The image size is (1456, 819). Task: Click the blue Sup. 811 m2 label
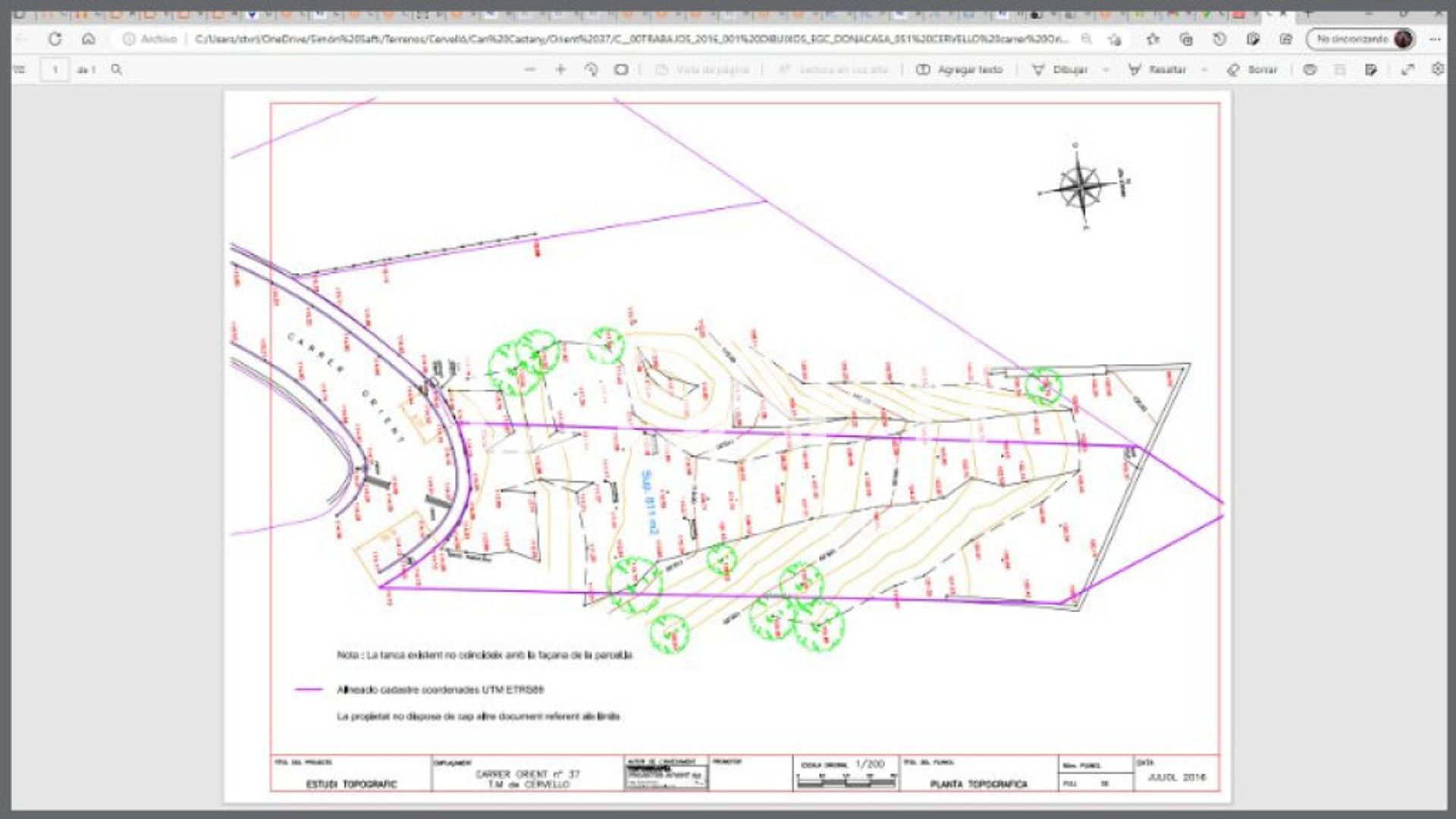[x=648, y=501]
